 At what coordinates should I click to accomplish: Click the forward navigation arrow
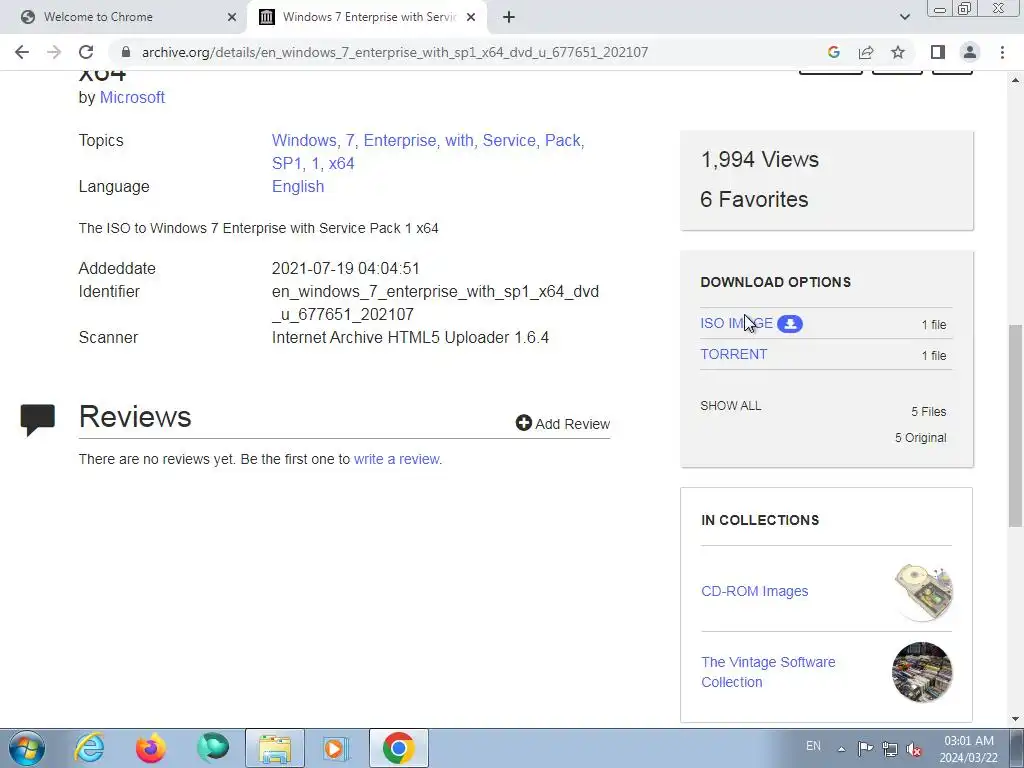[54, 52]
